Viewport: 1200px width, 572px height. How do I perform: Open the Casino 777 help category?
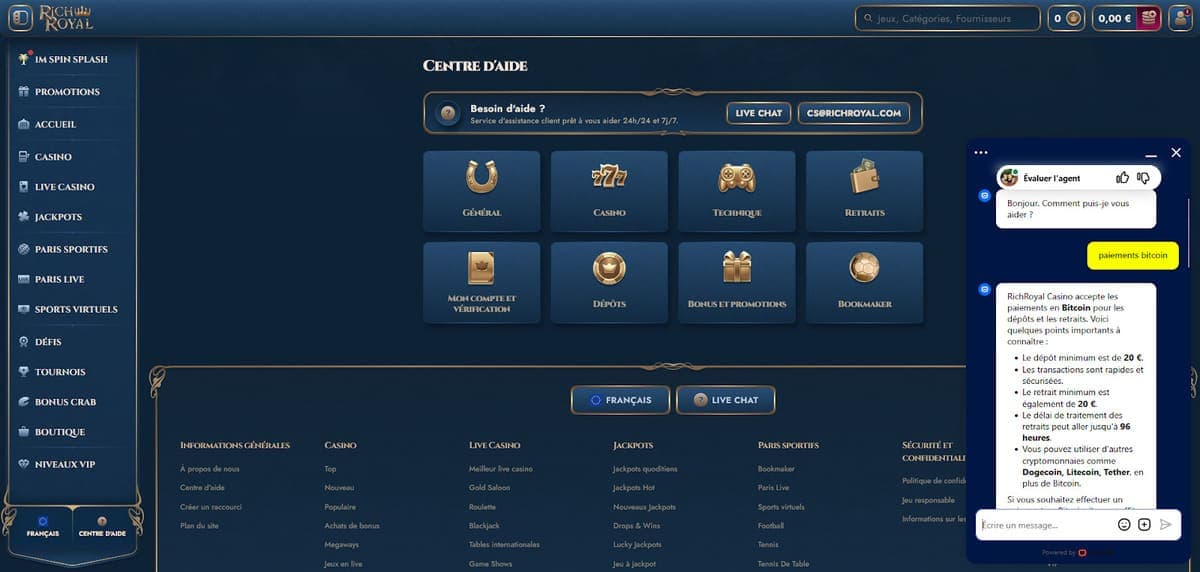pyautogui.click(x=609, y=191)
